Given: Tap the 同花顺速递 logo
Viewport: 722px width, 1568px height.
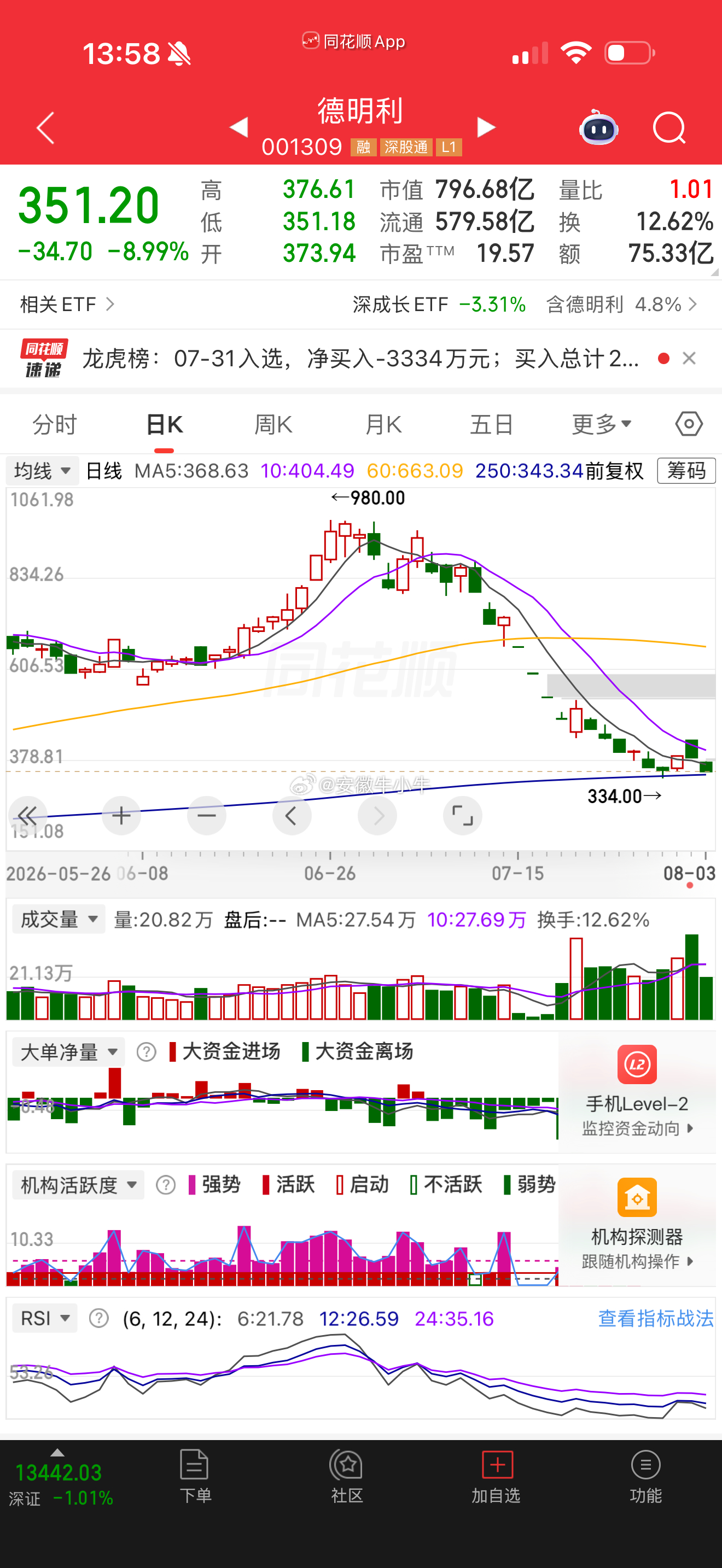Looking at the screenshot, I should (x=44, y=359).
